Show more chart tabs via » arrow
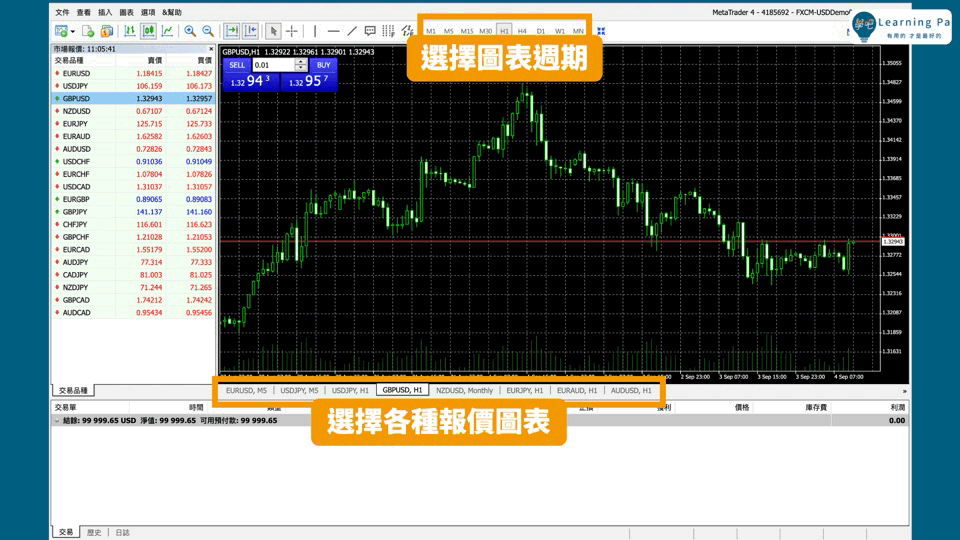 coord(904,391)
